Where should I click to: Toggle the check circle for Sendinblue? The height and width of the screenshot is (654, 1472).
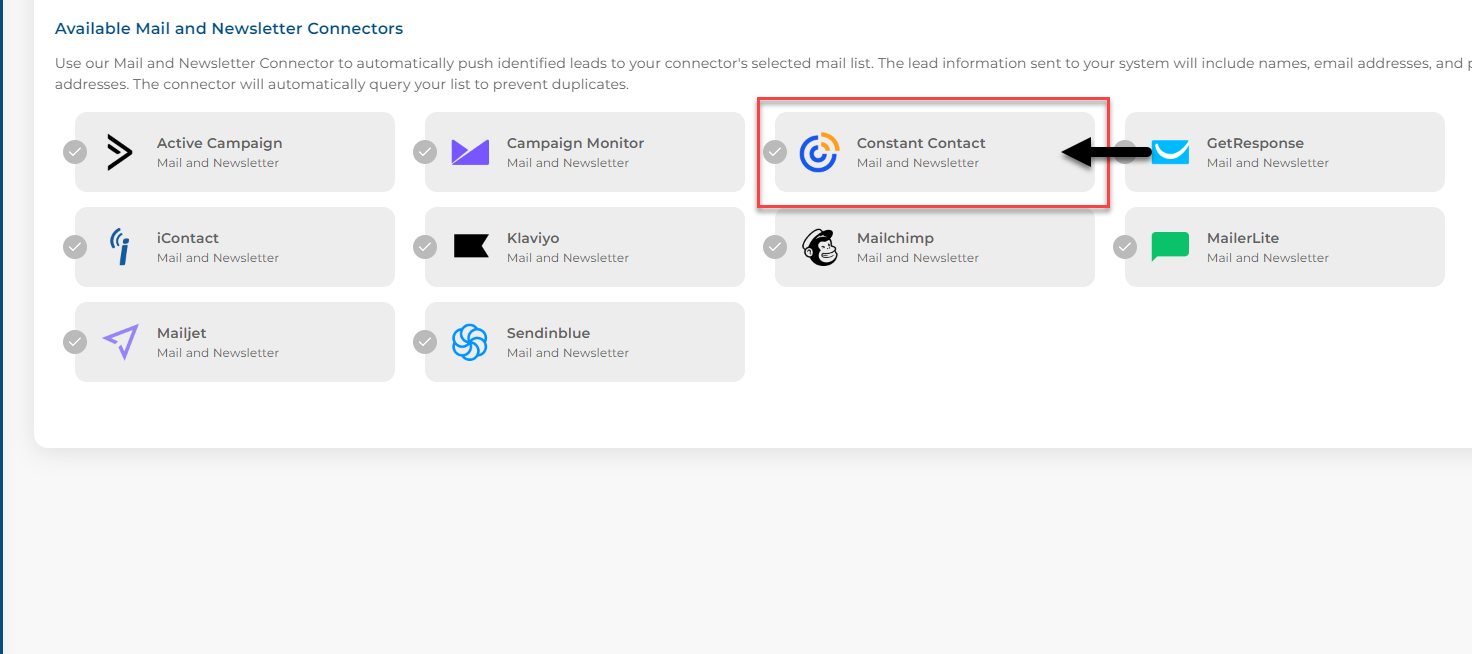425,342
